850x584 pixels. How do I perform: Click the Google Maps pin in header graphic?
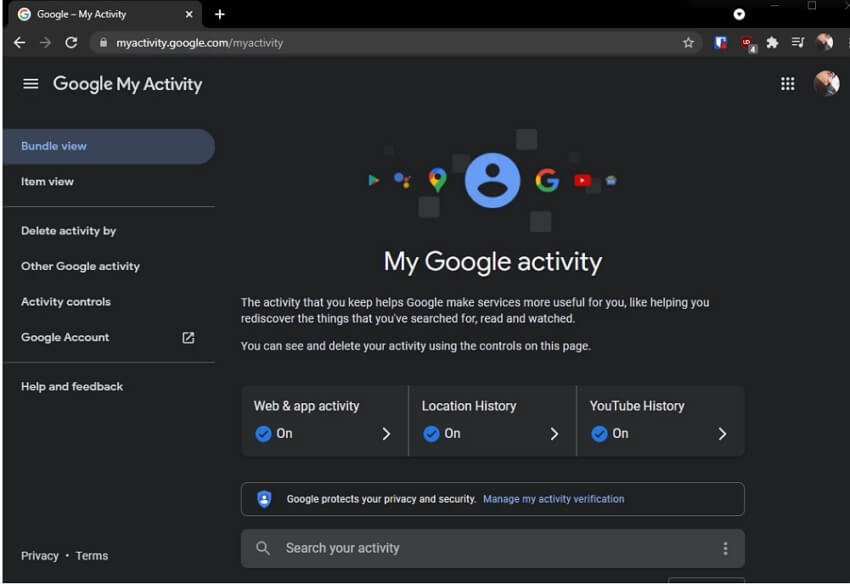[x=436, y=179]
